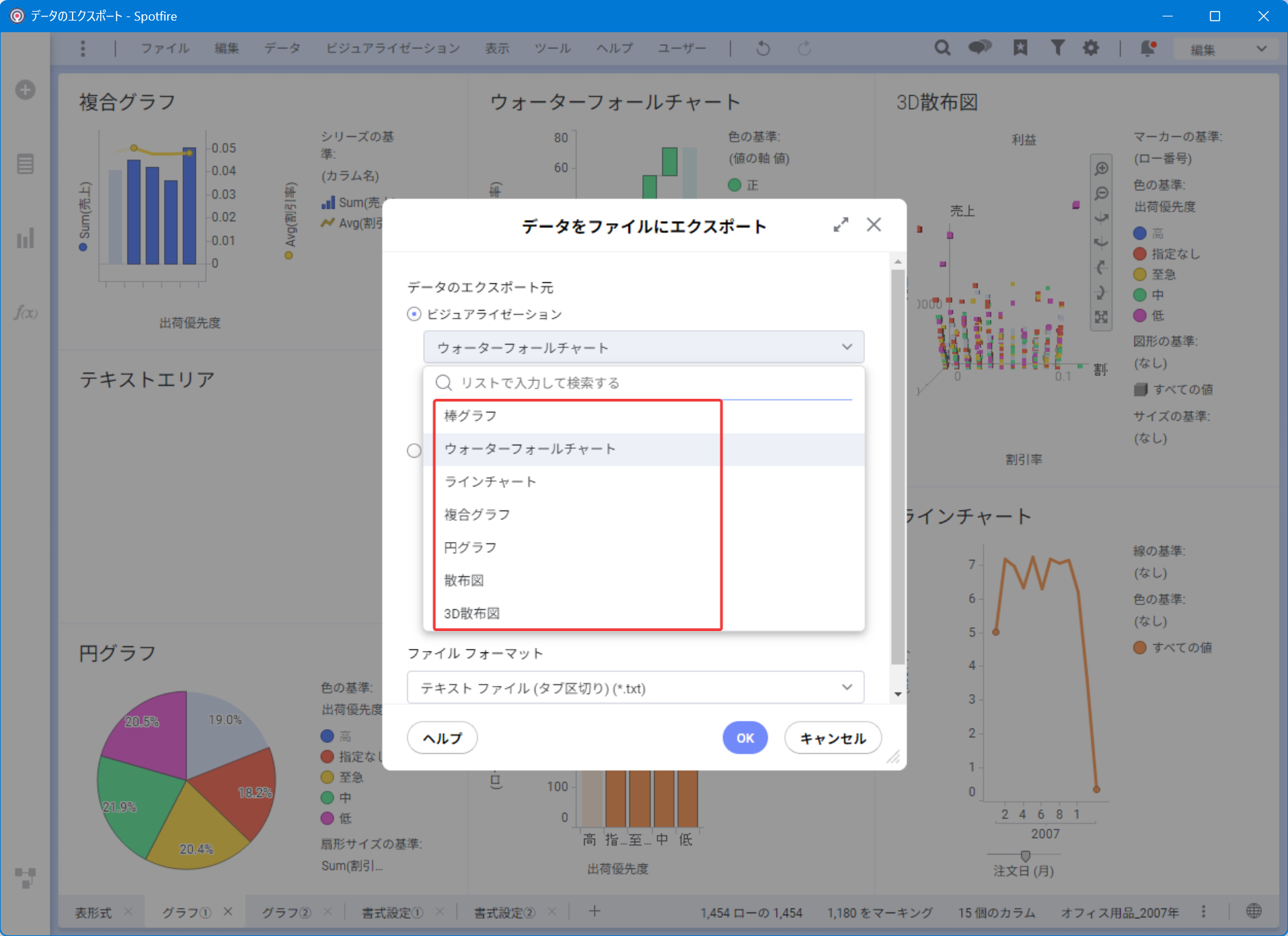Open the データ menu
Viewport: 1288px width, 936px height.
282,48
